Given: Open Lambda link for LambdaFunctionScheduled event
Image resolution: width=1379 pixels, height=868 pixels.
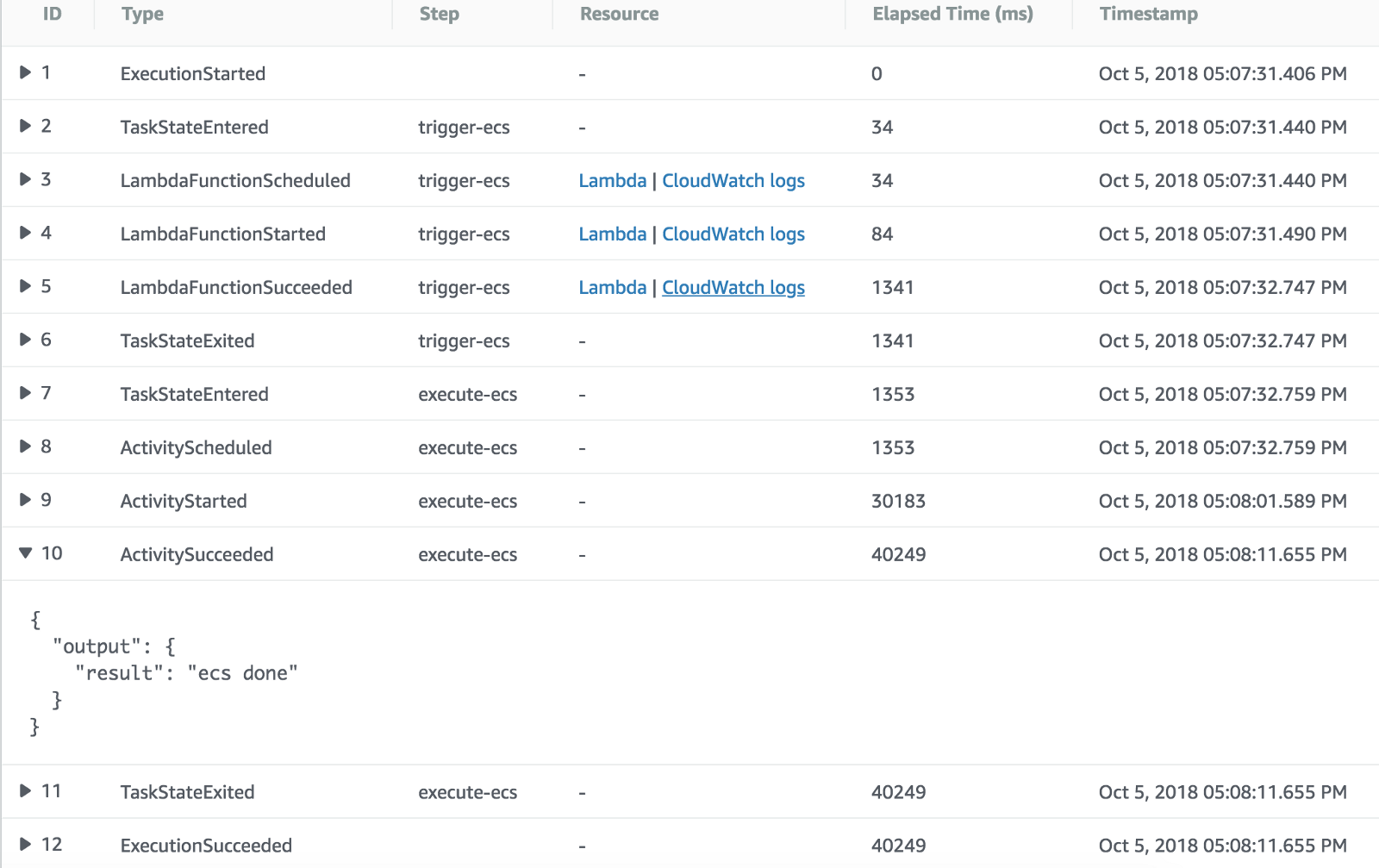Looking at the screenshot, I should click(x=612, y=181).
